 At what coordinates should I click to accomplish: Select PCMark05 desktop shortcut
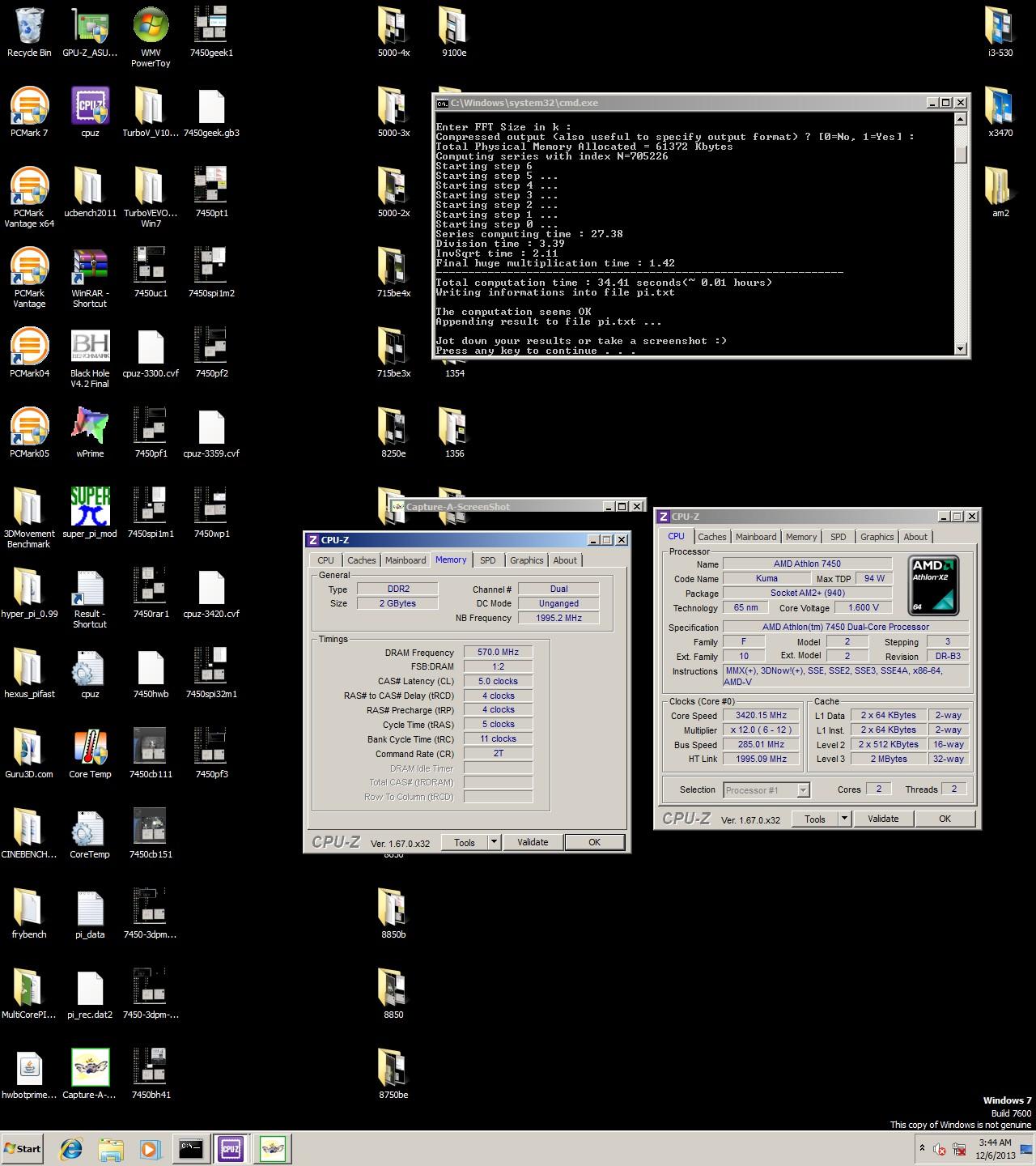point(29,433)
